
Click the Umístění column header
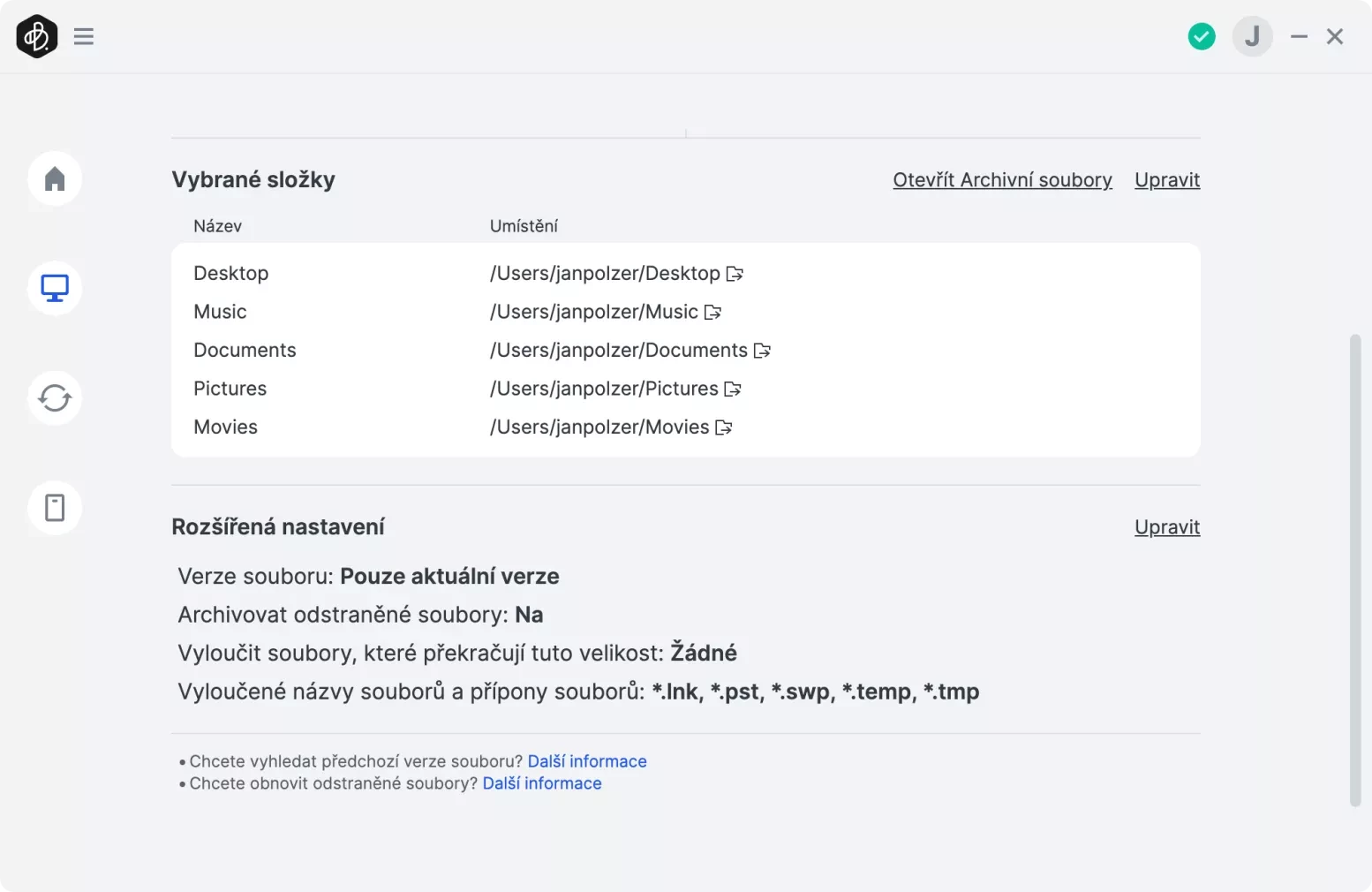pyautogui.click(x=524, y=226)
